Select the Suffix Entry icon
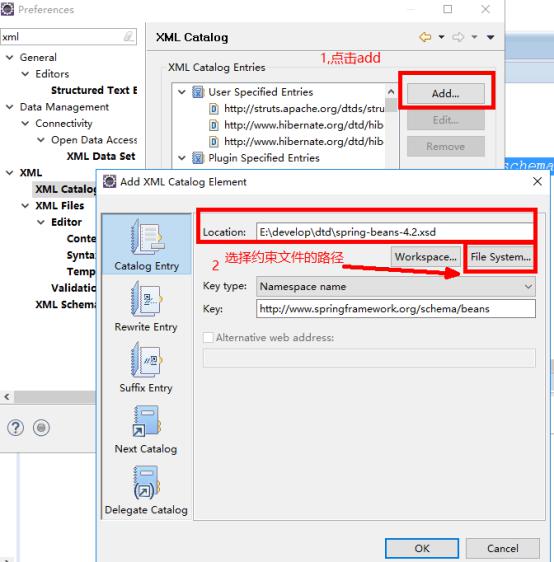This screenshot has height=562, width=554. pyautogui.click(x=147, y=359)
